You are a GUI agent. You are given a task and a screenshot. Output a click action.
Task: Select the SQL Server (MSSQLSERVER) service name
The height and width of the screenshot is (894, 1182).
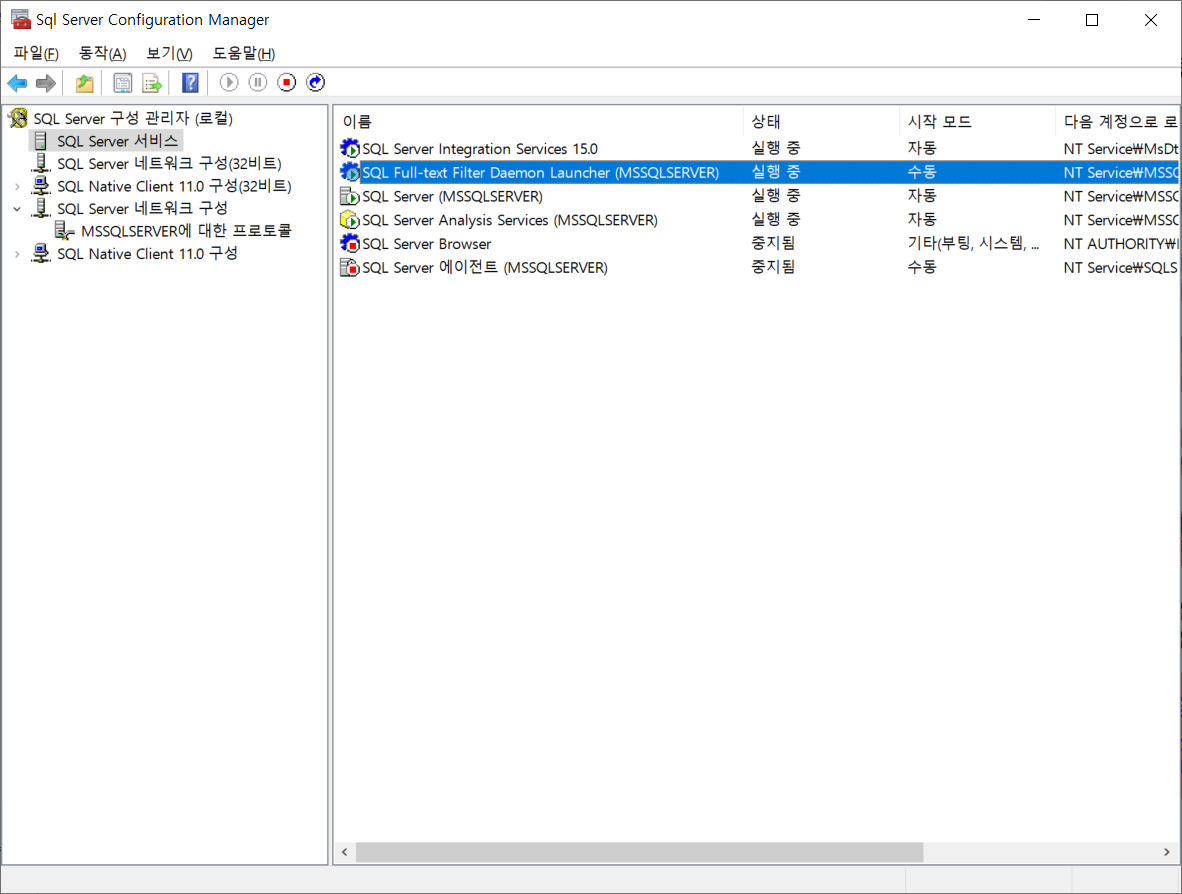[x=452, y=196]
